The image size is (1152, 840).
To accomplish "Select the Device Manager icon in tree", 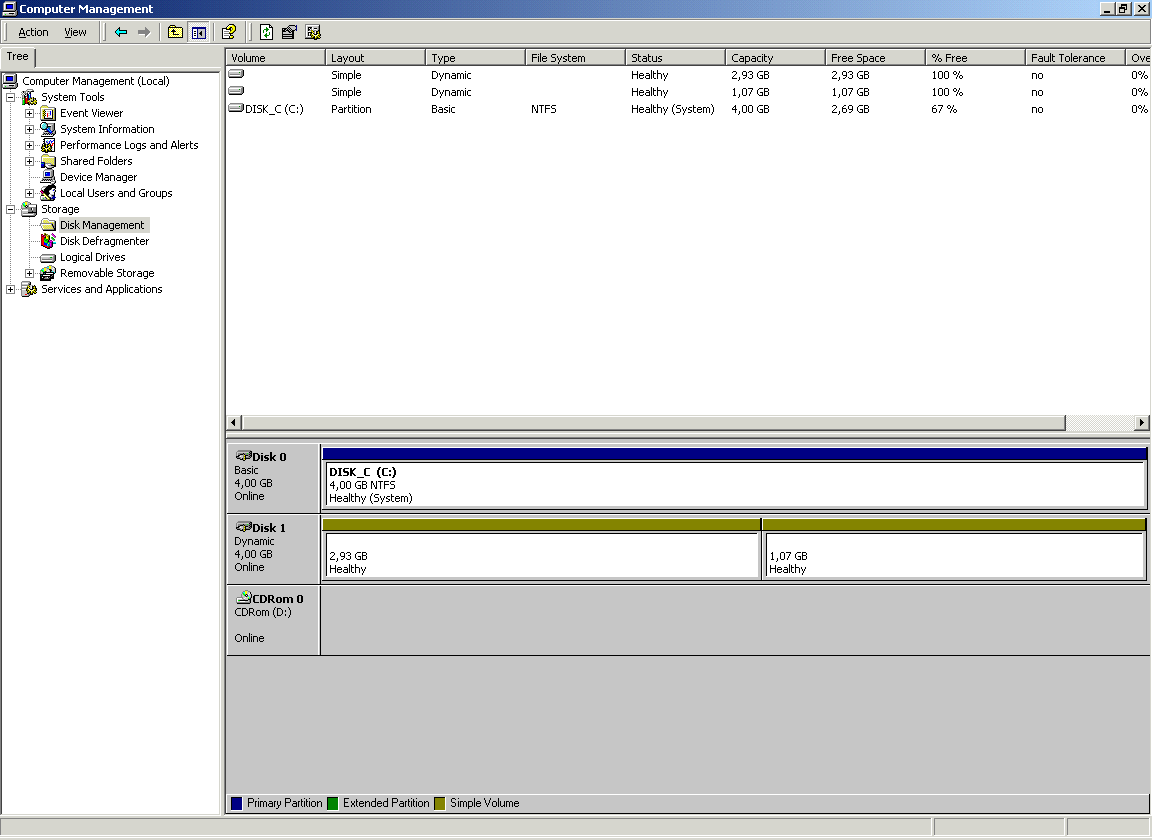I will tap(48, 177).
